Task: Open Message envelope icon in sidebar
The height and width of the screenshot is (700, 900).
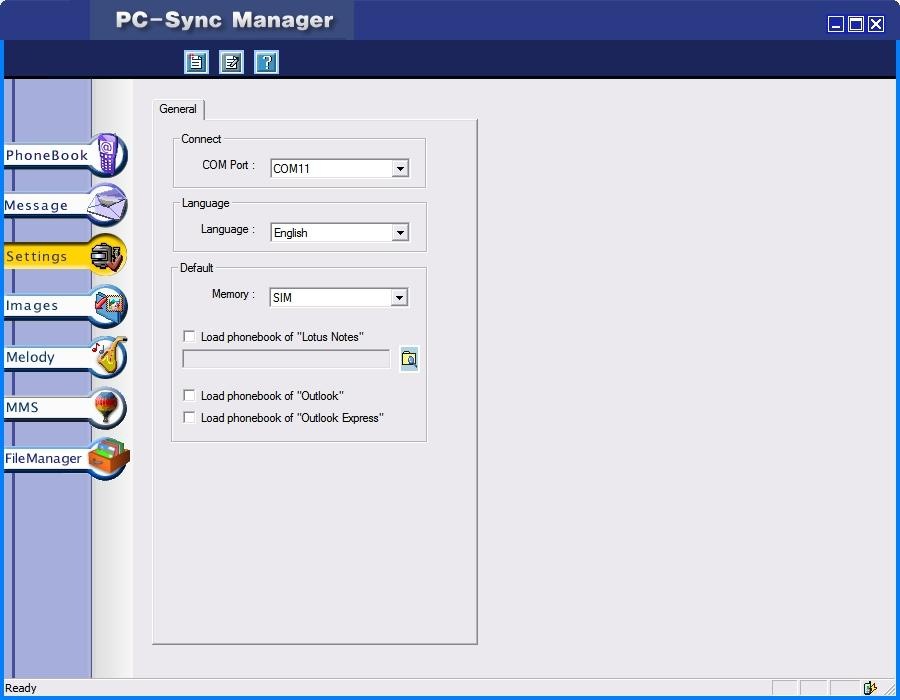Action: [x=108, y=205]
